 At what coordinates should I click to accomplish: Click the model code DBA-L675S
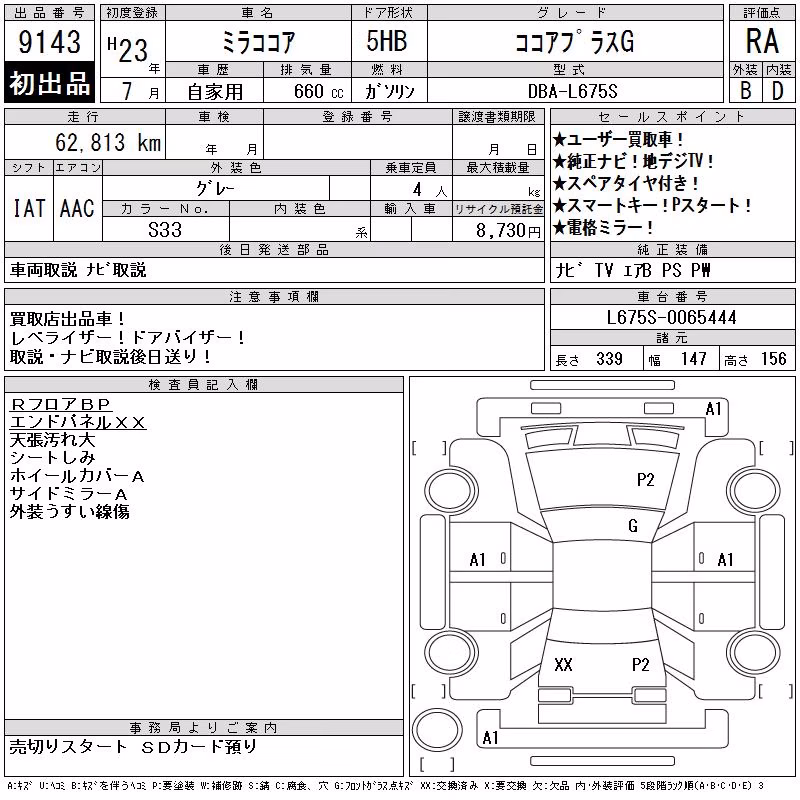(572, 91)
